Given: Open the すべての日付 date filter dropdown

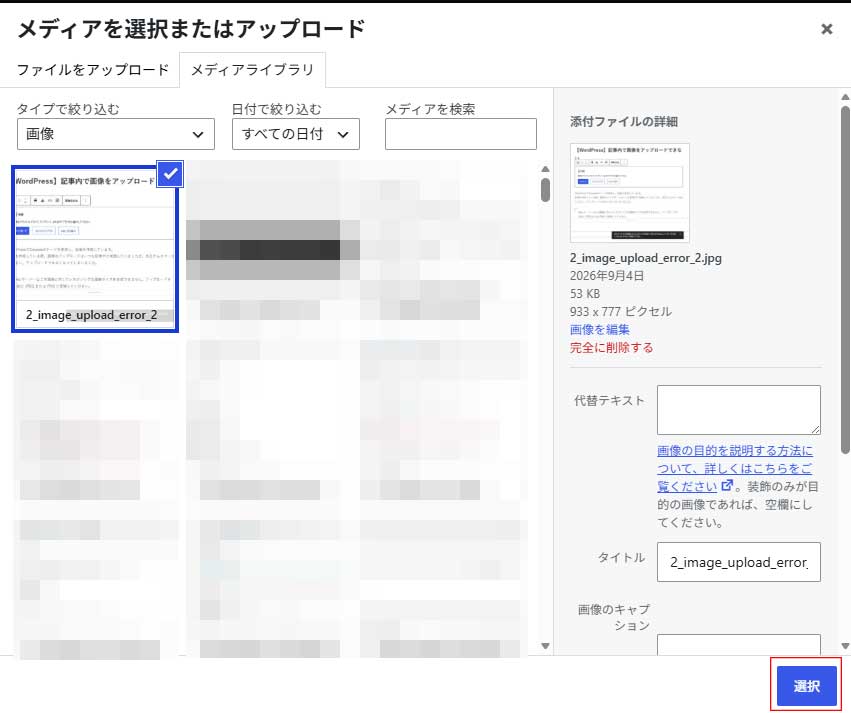Looking at the screenshot, I should 296,134.
